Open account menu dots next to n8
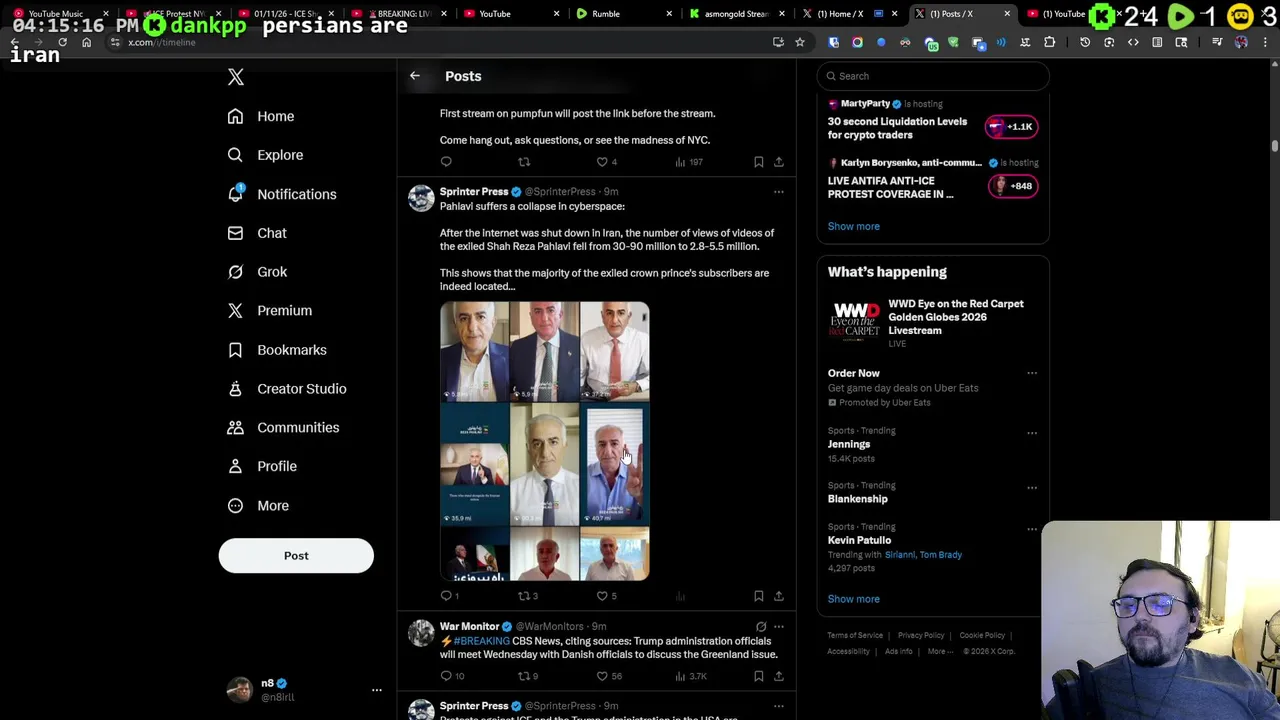The image size is (1280, 720). click(x=377, y=690)
